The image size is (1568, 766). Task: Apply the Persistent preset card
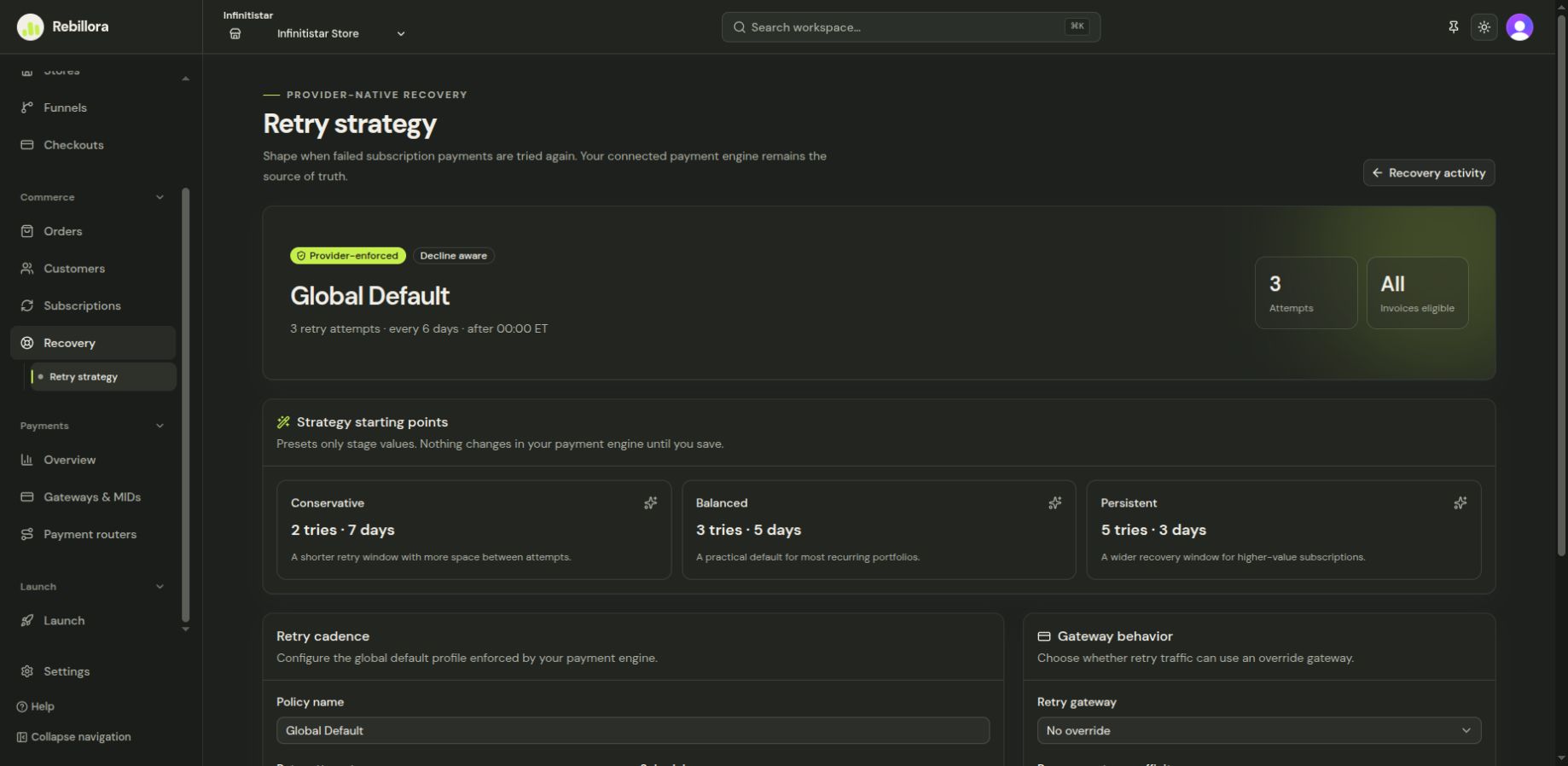(x=1284, y=530)
